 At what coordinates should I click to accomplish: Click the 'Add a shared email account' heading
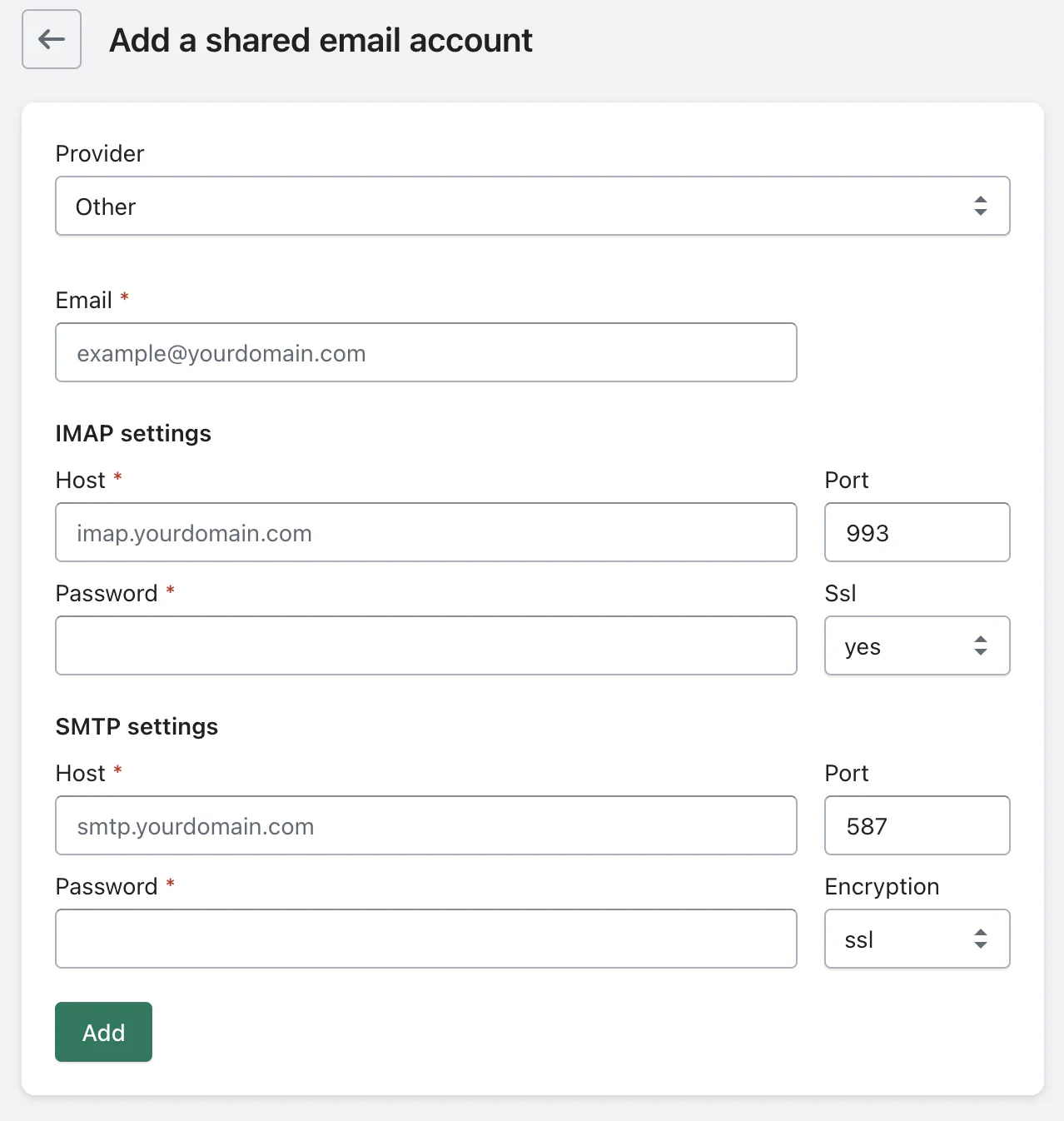pos(321,40)
